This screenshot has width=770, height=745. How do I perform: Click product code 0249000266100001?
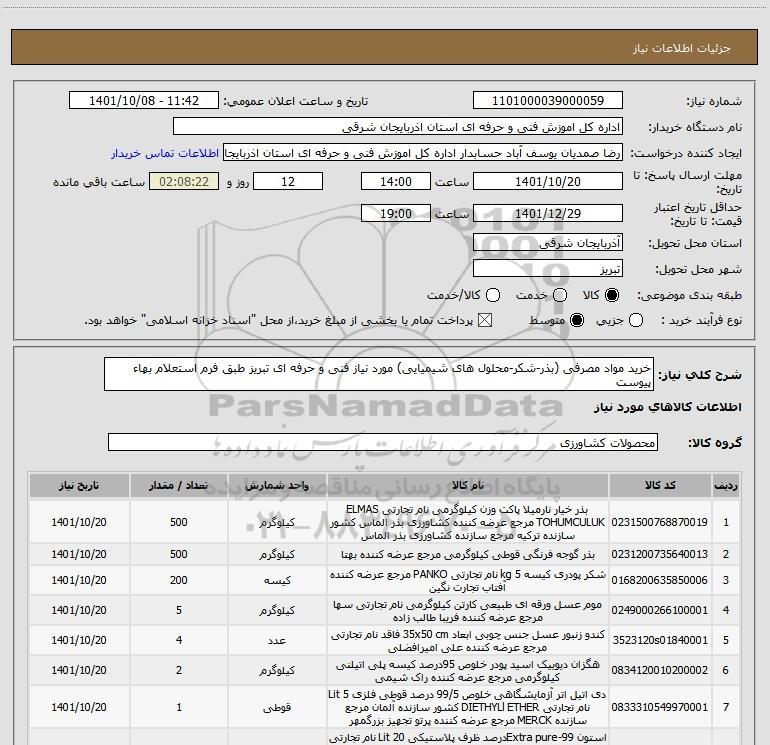pos(660,610)
